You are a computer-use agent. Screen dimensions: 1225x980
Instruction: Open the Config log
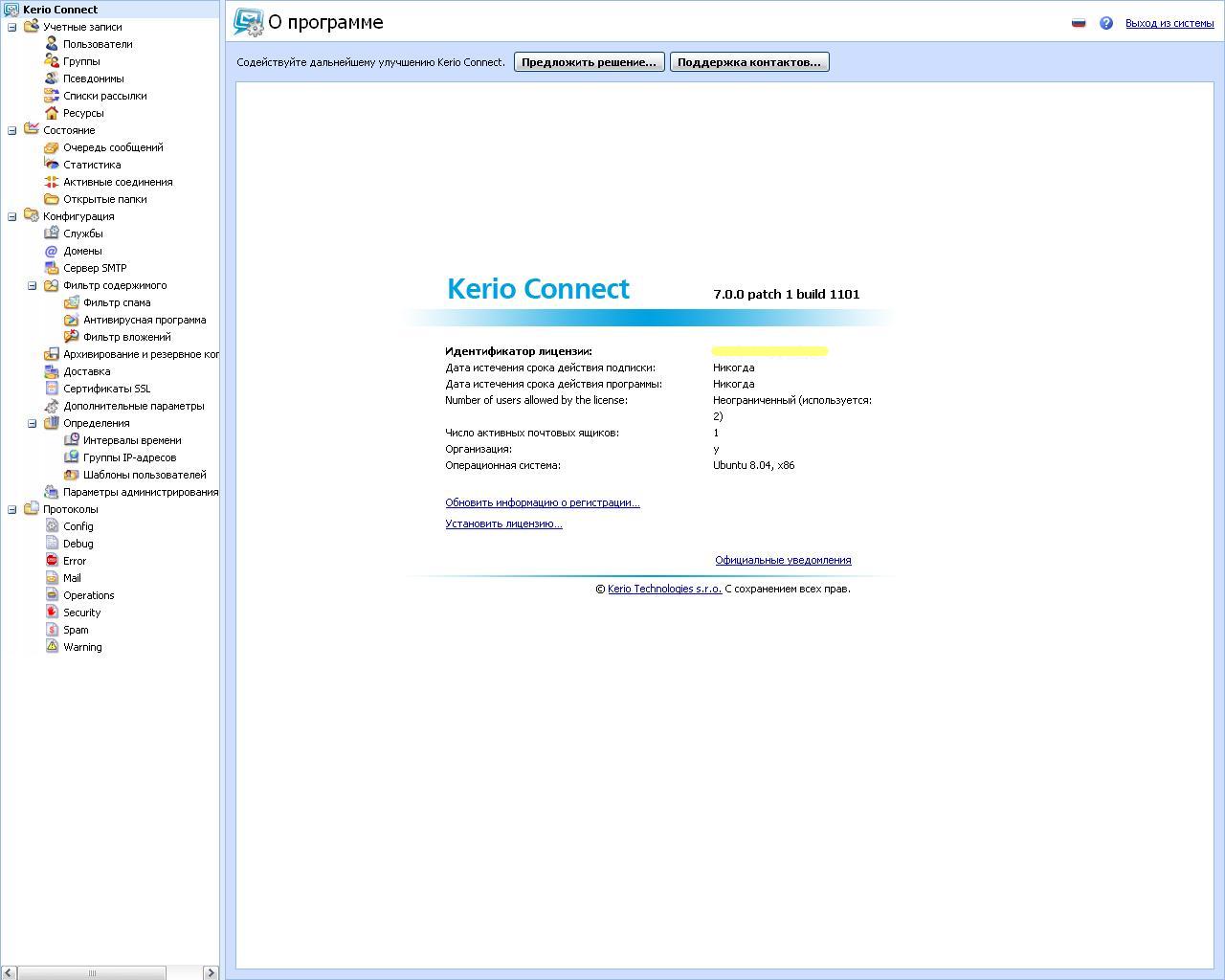point(78,526)
